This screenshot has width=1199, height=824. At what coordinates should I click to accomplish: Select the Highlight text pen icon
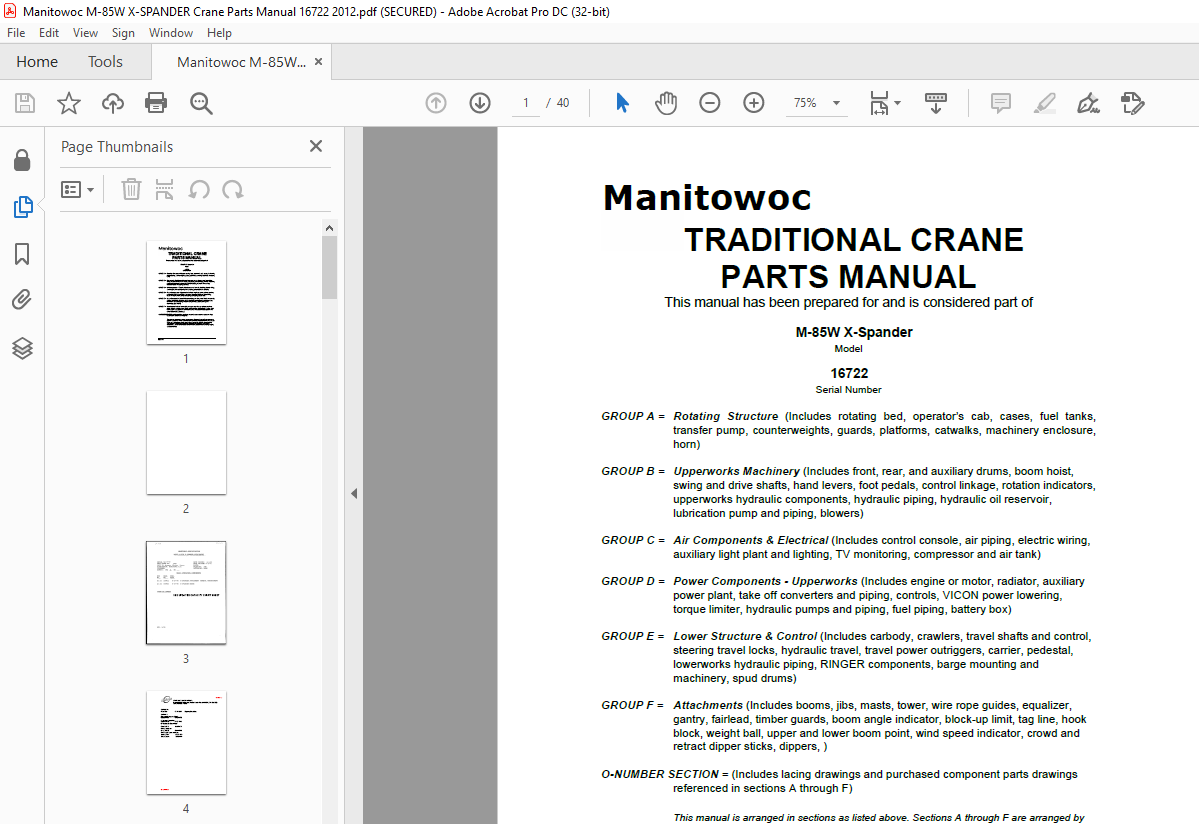[x=1045, y=103]
